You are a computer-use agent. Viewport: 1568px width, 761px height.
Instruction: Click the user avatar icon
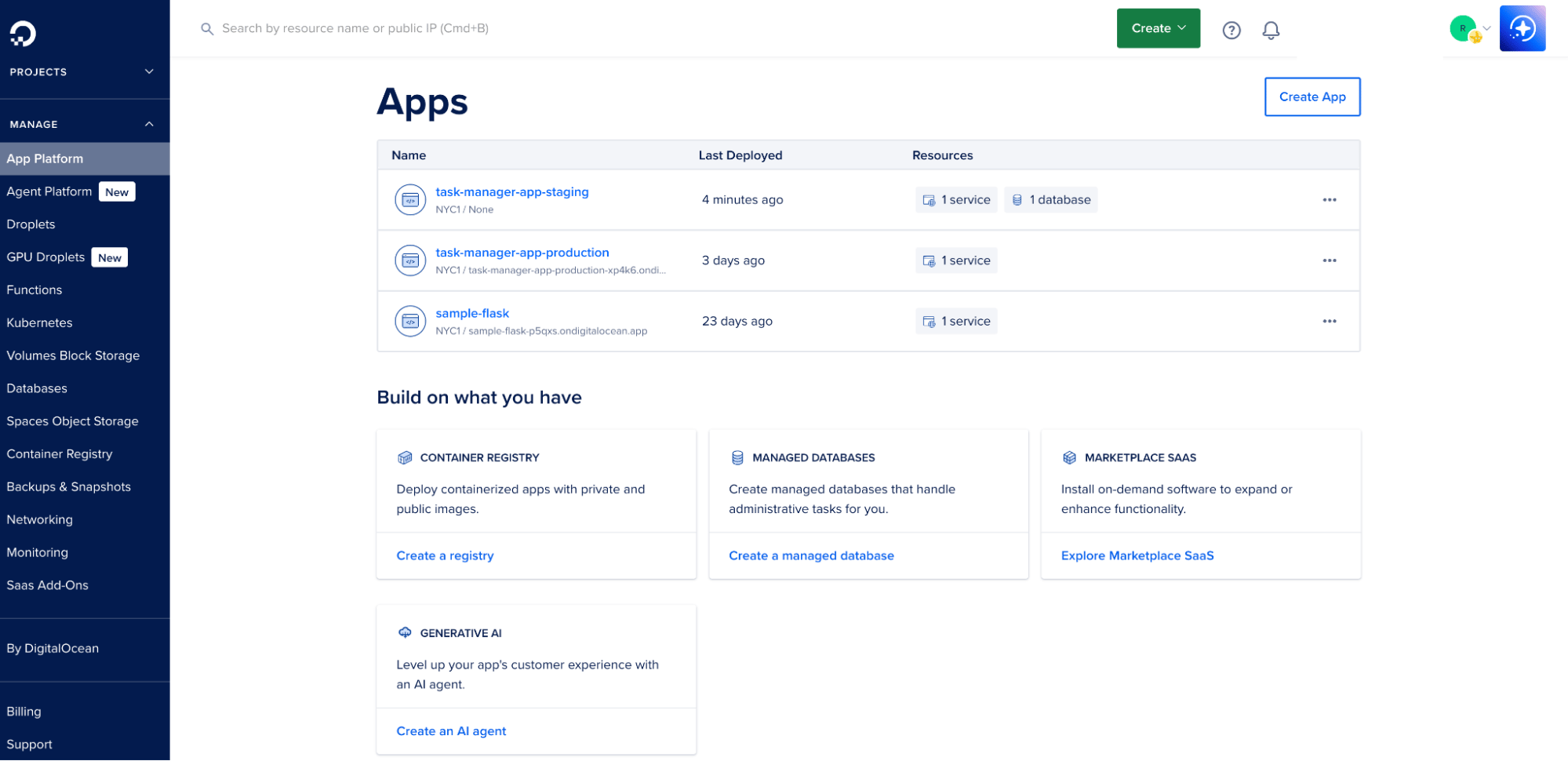pyautogui.click(x=1463, y=28)
